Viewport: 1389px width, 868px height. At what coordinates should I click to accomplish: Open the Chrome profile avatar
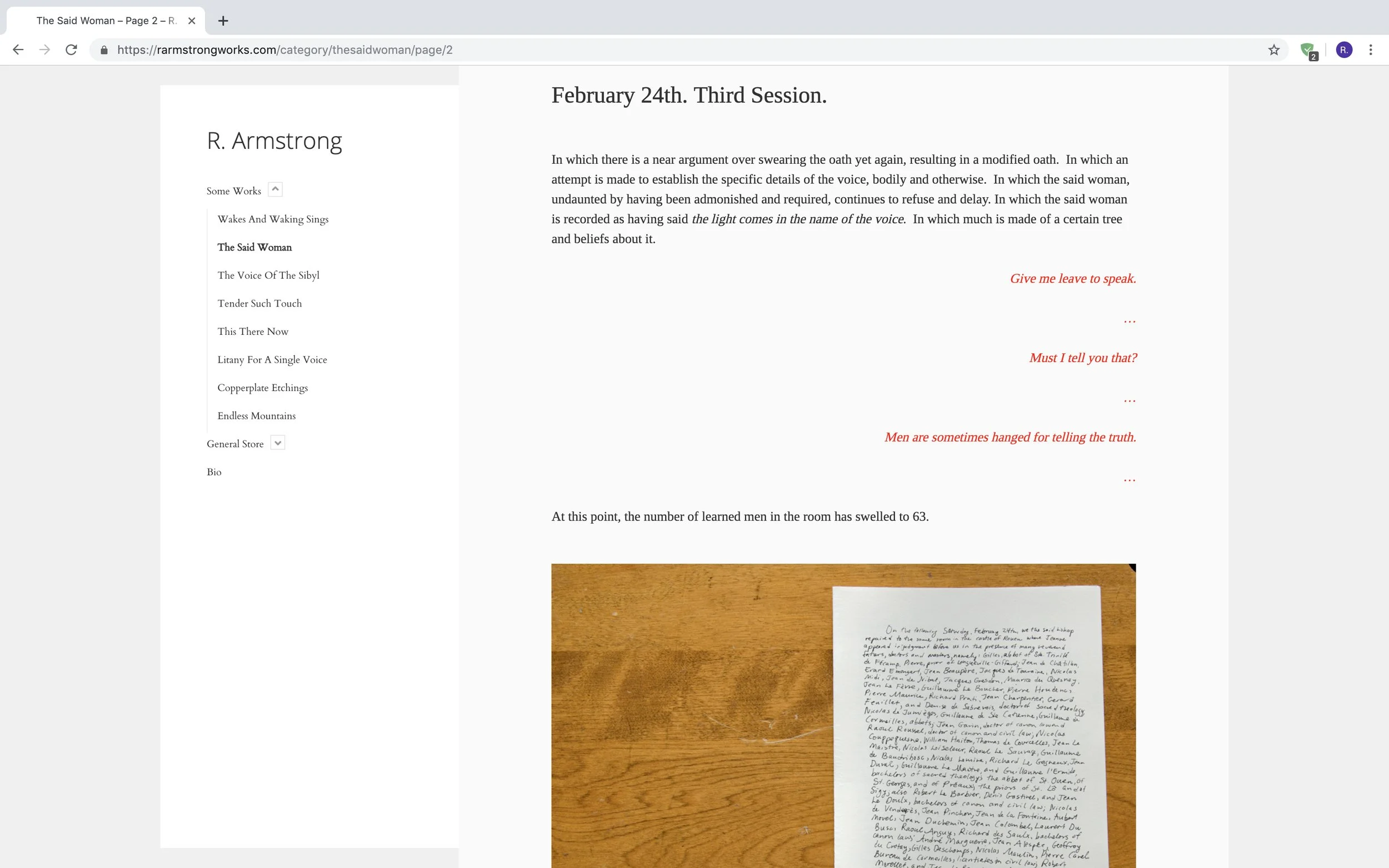point(1343,50)
